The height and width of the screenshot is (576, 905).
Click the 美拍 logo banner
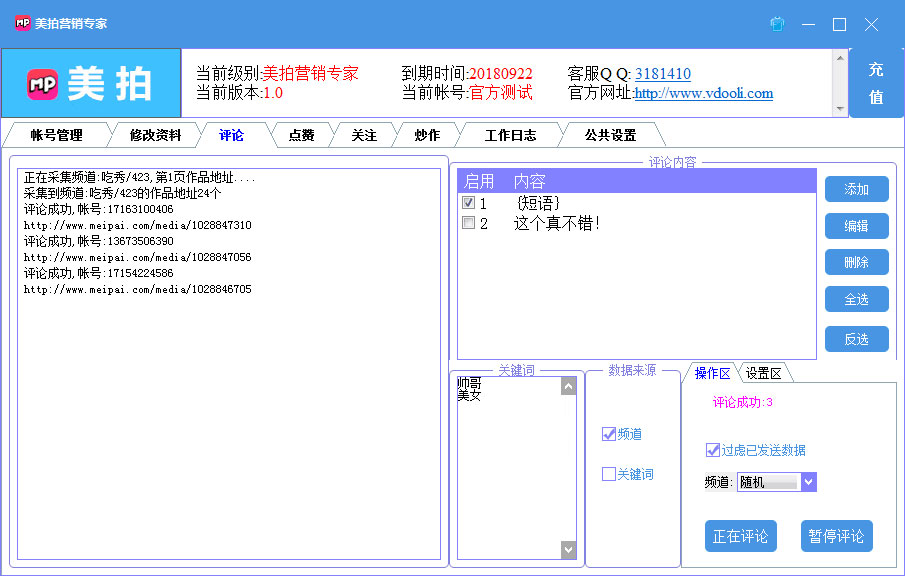click(x=91, y=84)
